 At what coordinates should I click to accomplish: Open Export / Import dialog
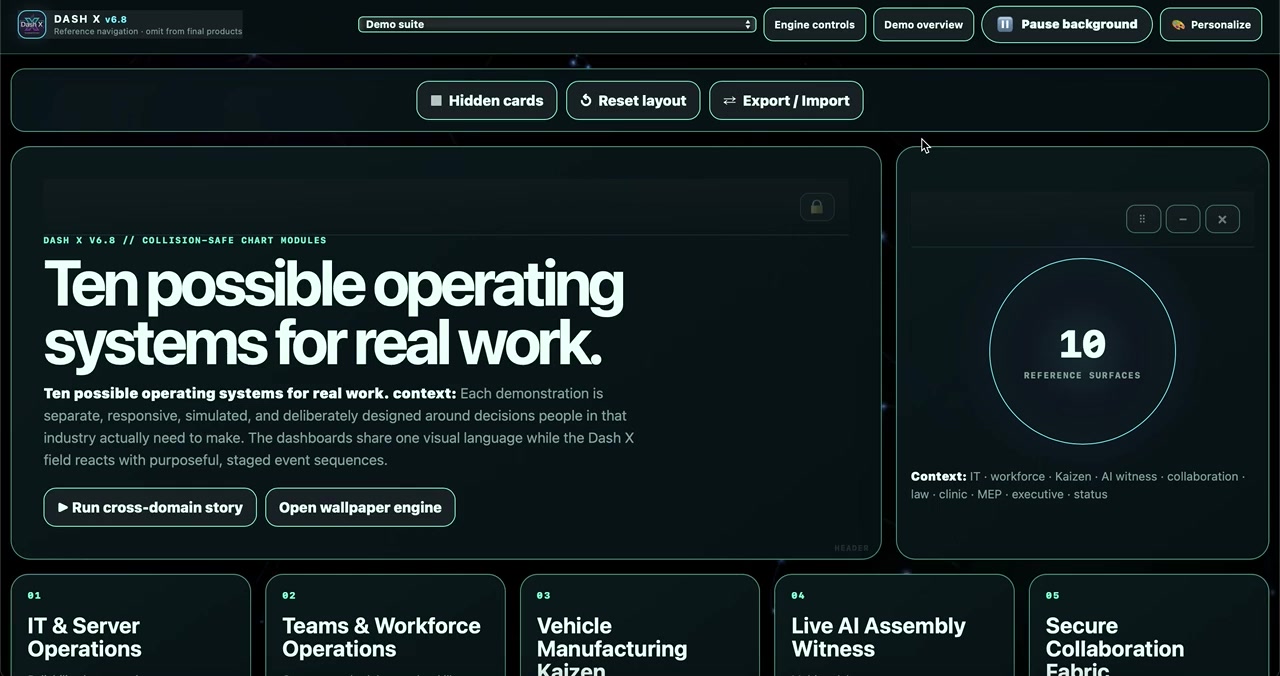(786, 100)
